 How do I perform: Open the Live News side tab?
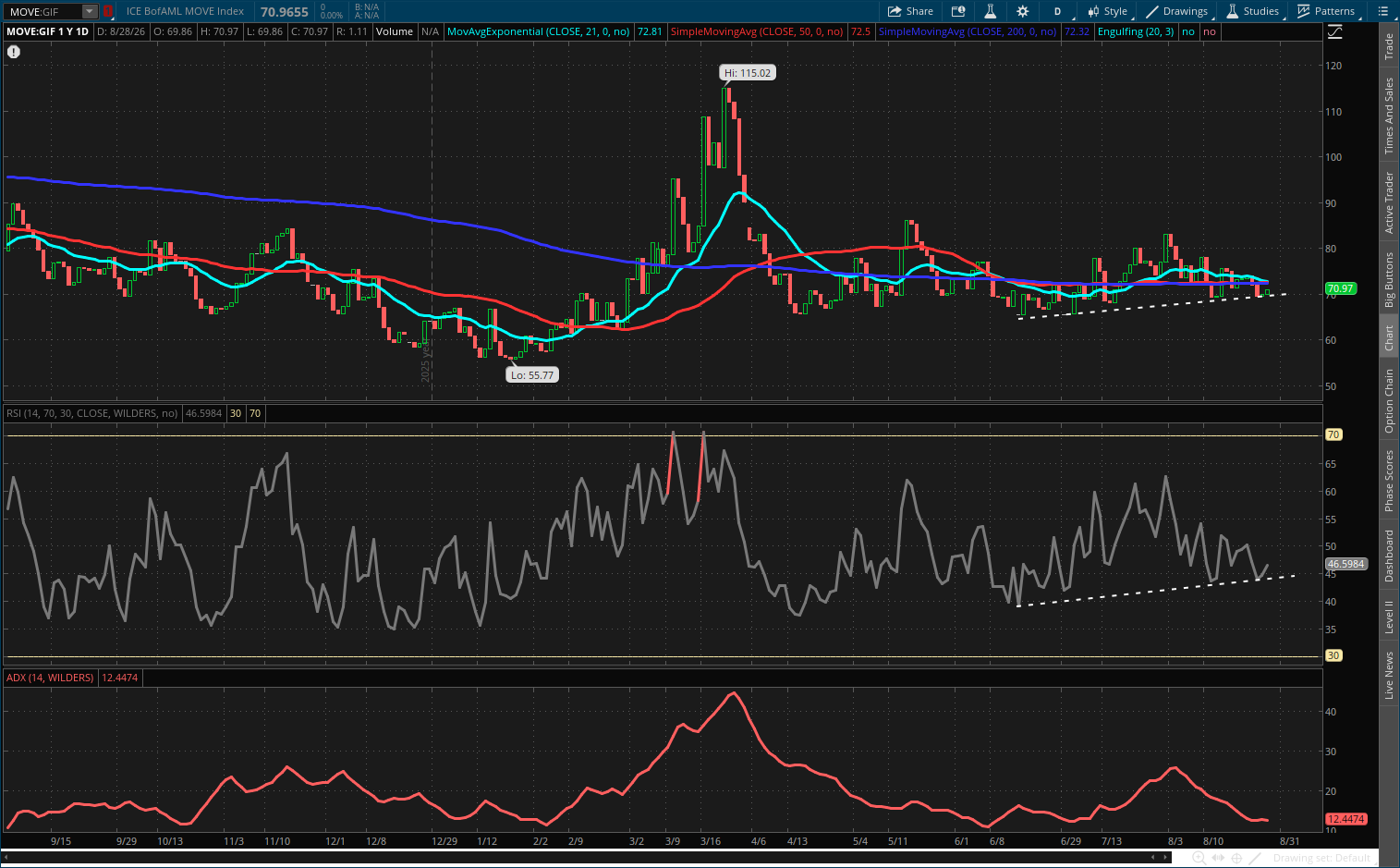tap(1388, 675)
